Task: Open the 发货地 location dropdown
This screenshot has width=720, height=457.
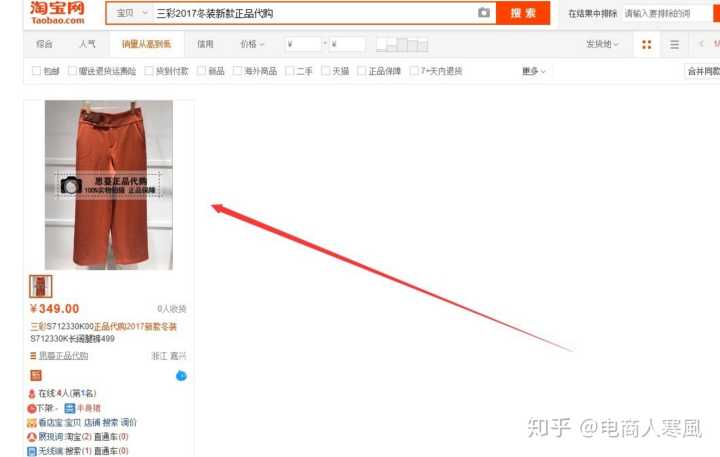Action: [x=602, y=44]
